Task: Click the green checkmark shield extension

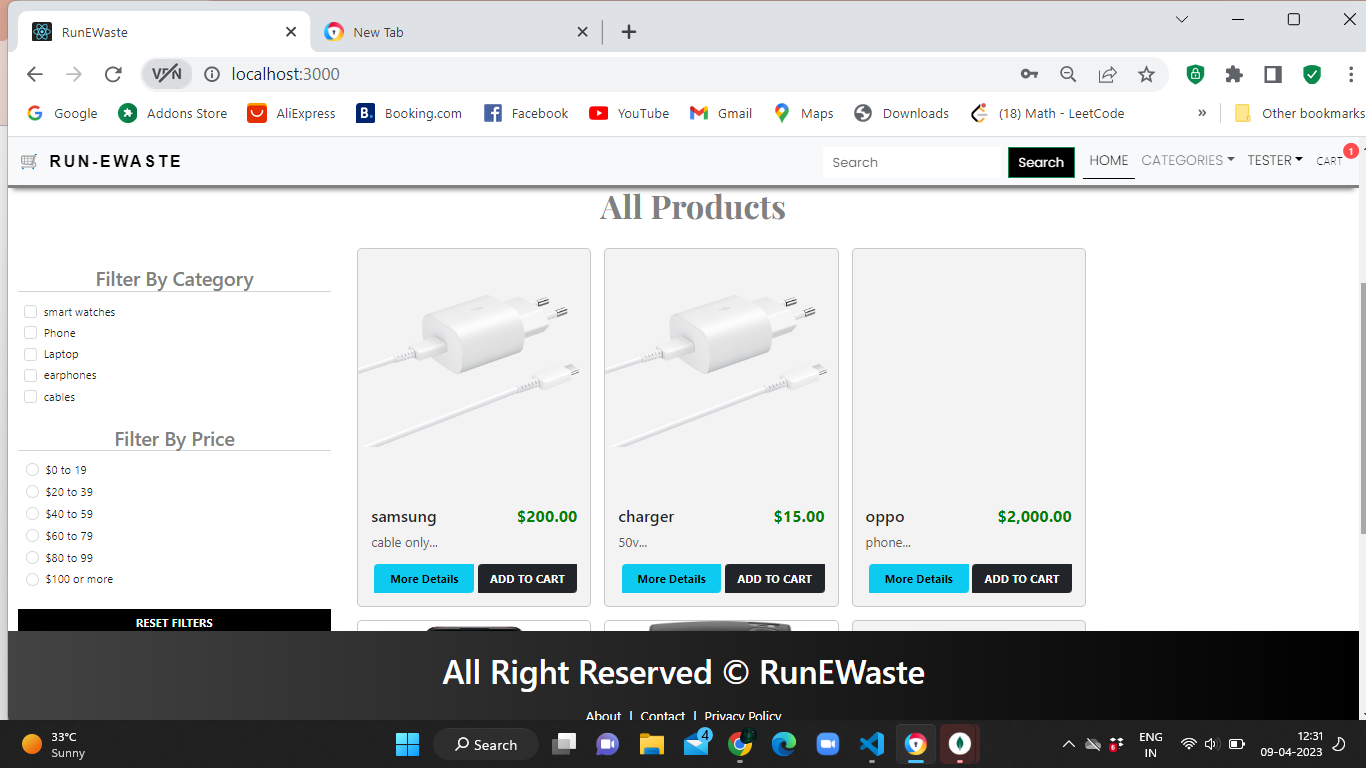Action: pyautogui.click(x=1312, y=74)
